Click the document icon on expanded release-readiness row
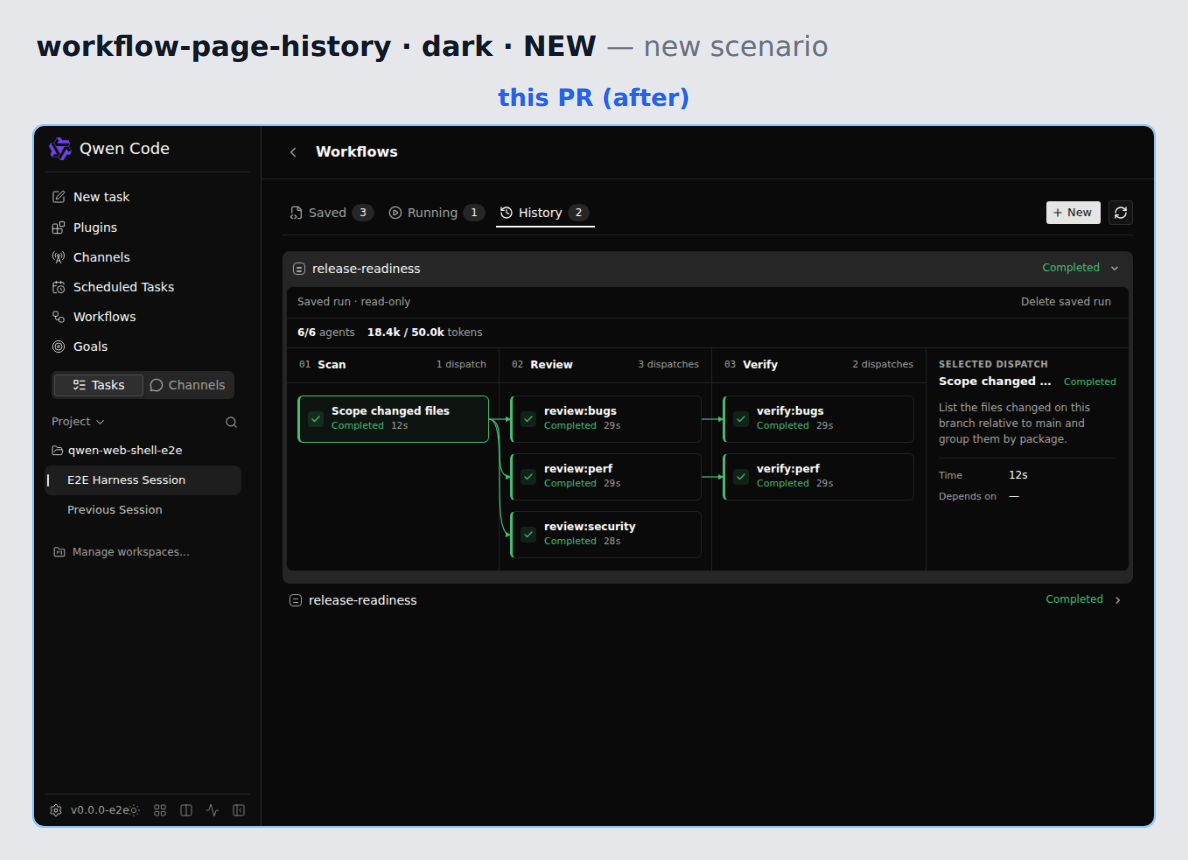 click(299, 269)
